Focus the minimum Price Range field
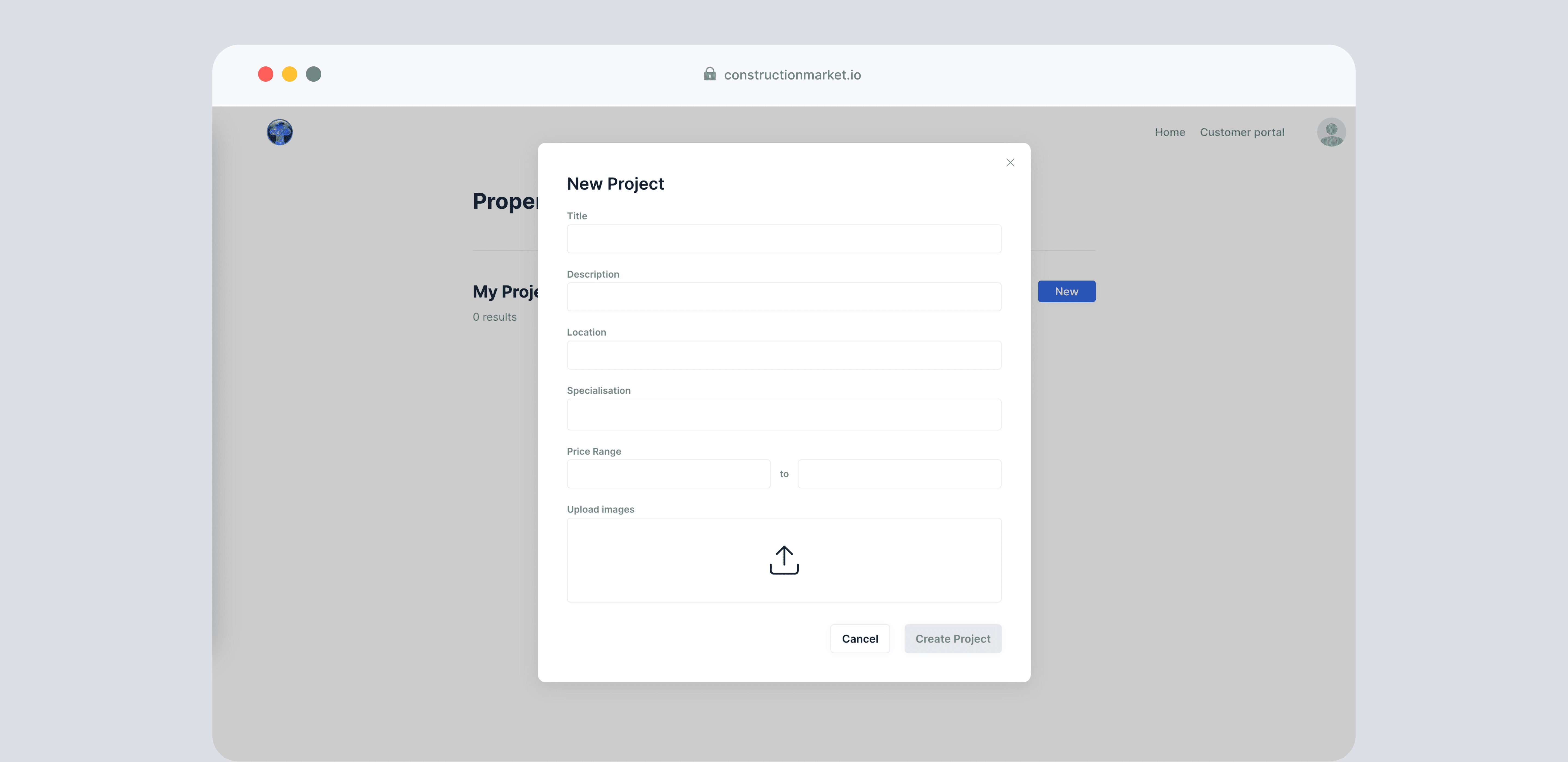This screenshot has height=762, width=1568. (x=668, y=474)
